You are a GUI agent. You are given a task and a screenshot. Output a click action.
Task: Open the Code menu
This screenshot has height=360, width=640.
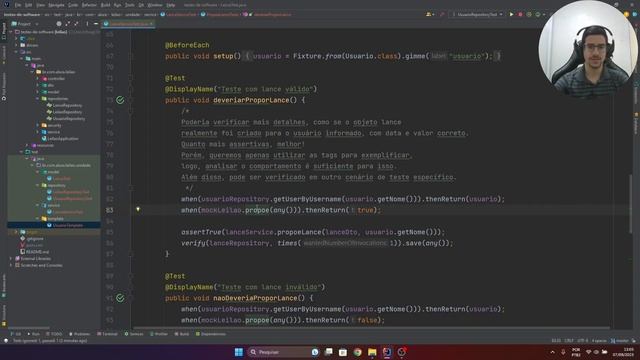click(73, 5)
